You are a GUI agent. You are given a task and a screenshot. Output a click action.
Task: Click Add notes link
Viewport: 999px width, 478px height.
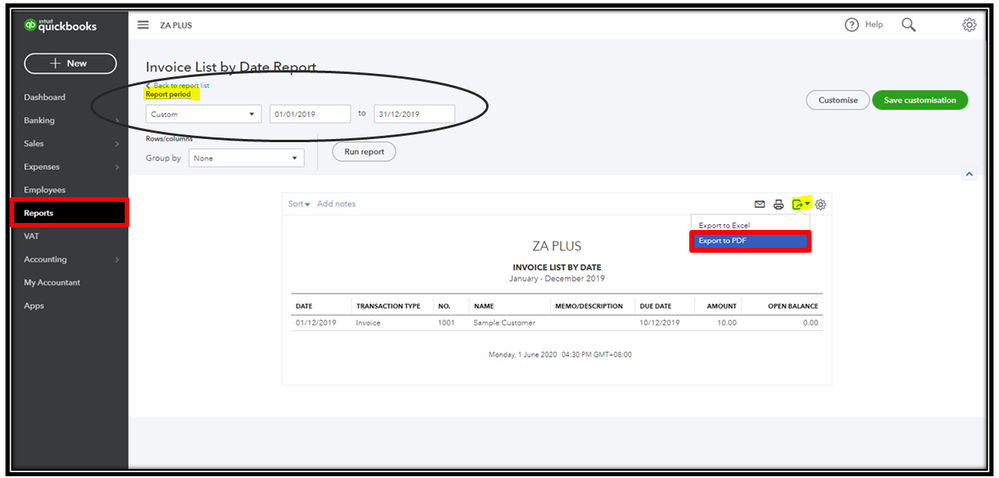tap(336, 204)
